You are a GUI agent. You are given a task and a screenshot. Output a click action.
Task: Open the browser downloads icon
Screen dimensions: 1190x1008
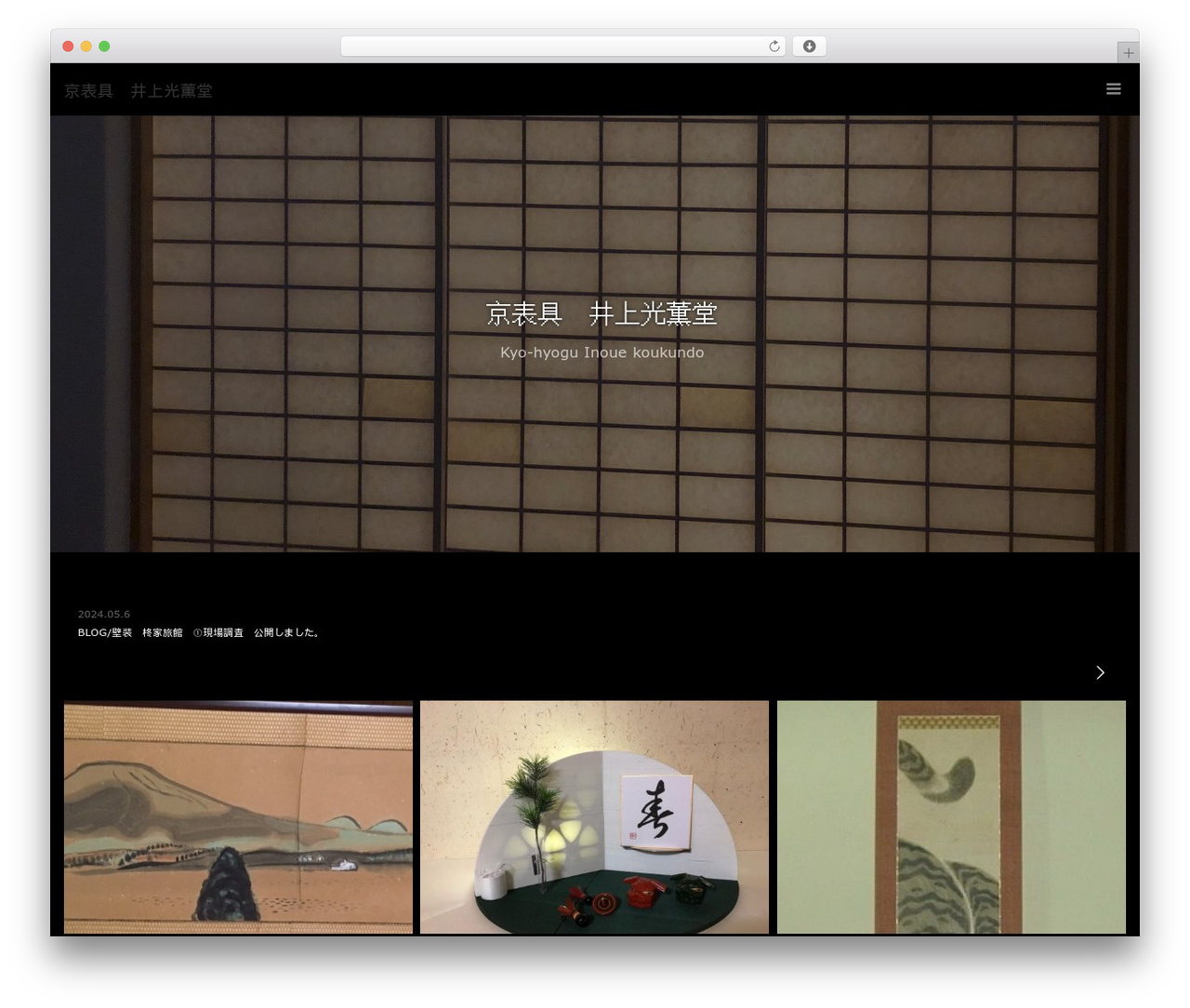pyautogui.click(x=809, y=46)
